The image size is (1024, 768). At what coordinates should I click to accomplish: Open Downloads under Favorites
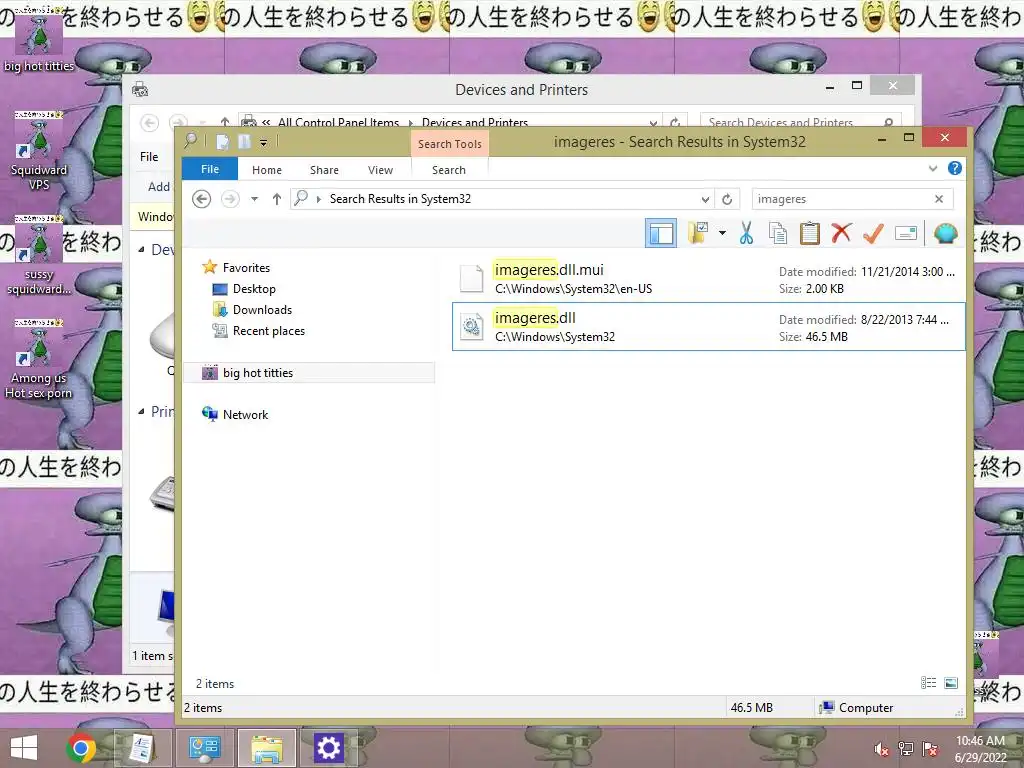262,310
